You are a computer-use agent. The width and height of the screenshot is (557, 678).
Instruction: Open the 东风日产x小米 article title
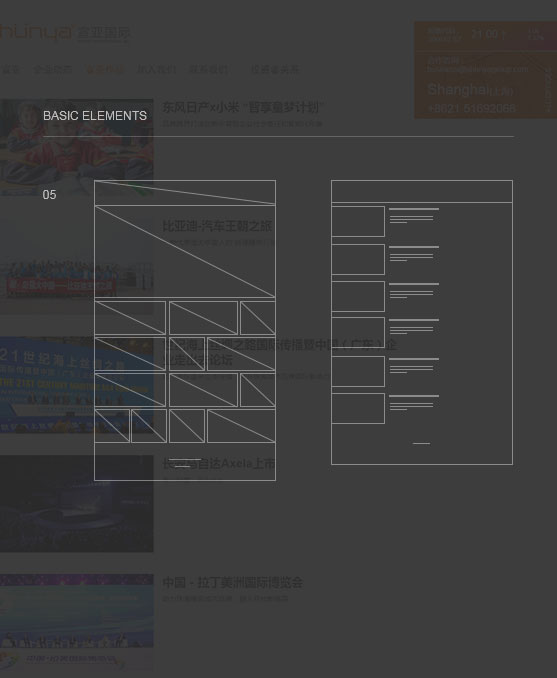click(x=243, y=107)
